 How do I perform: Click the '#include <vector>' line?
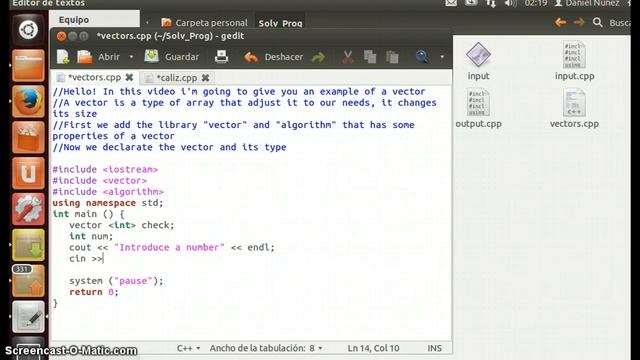[100, 180]
